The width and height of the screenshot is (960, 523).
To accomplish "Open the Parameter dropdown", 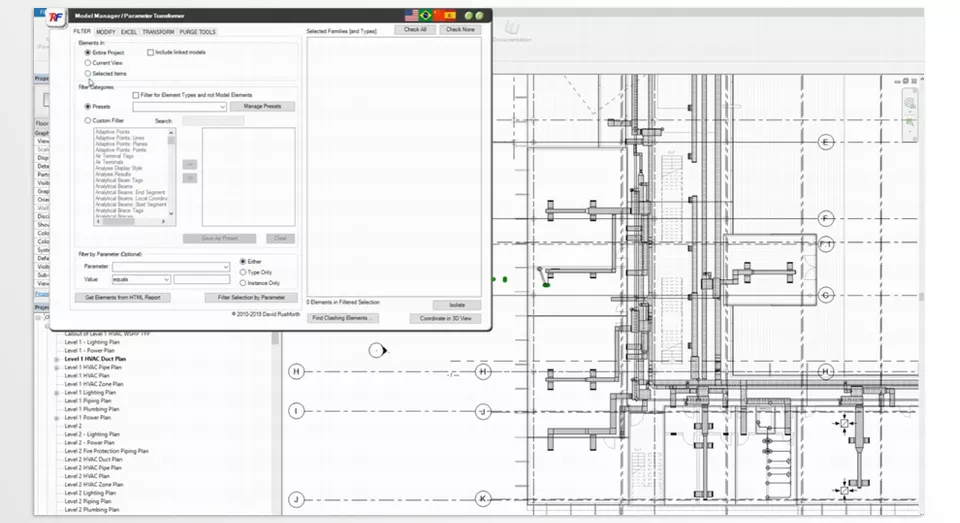I will [x=171, y=266].
